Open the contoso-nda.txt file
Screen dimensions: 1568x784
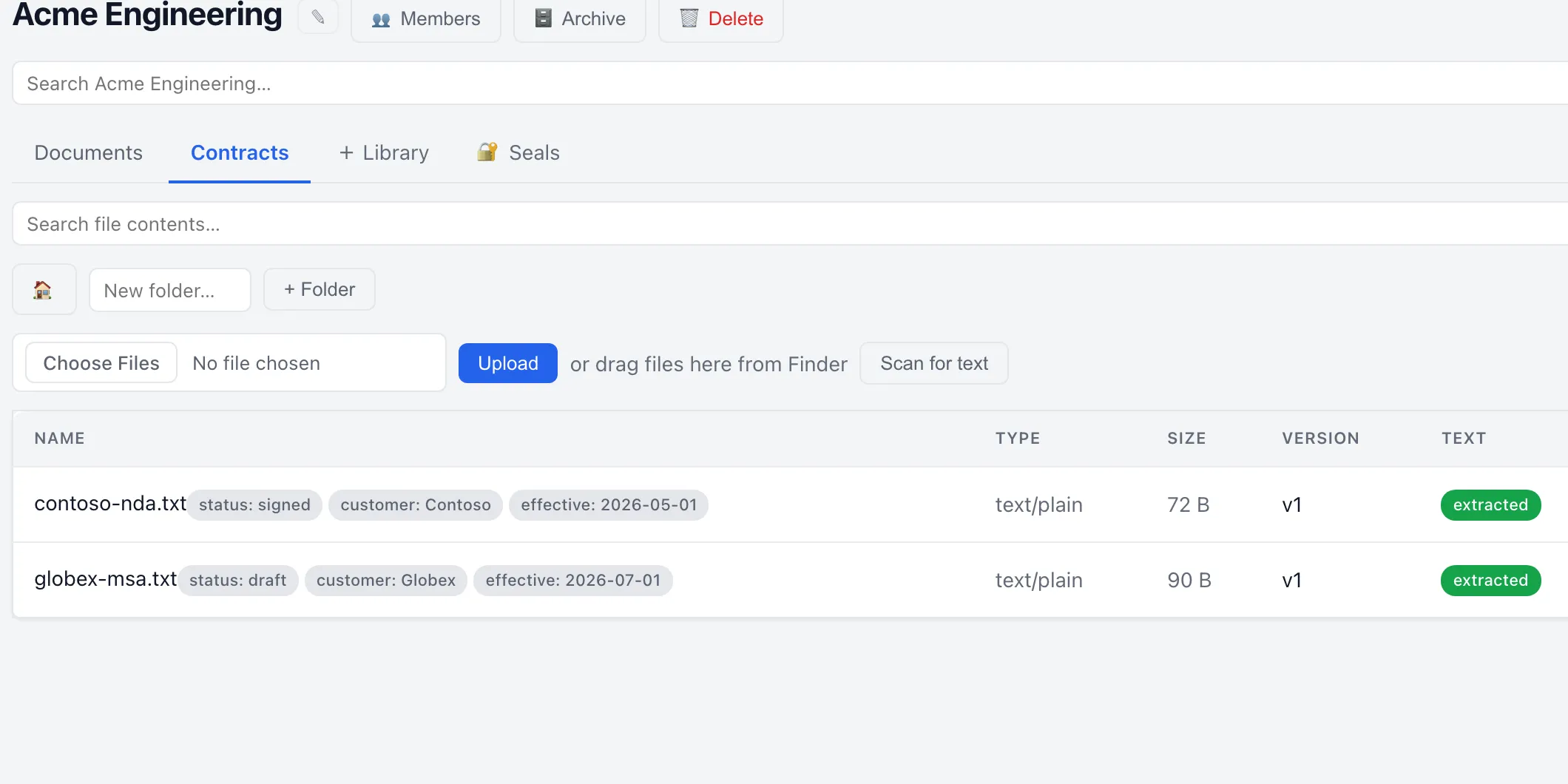(x=110, y=504)
